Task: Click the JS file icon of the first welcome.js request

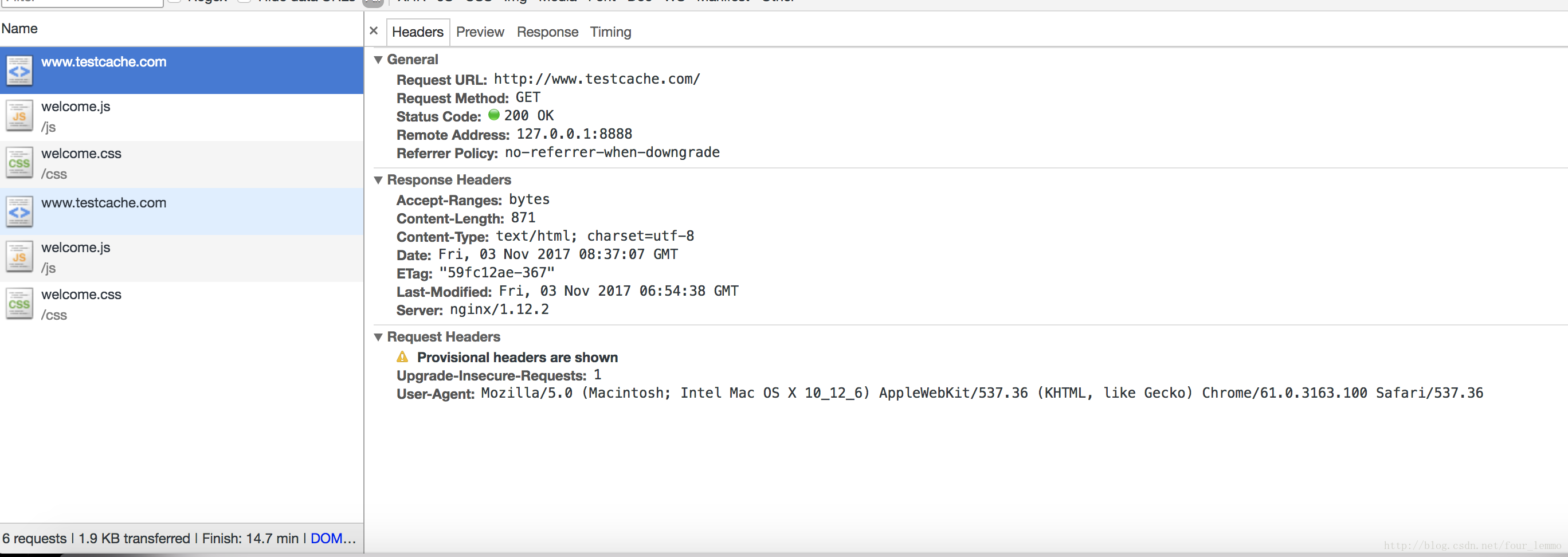Action: pyautogui.click(x=19, y=116)
